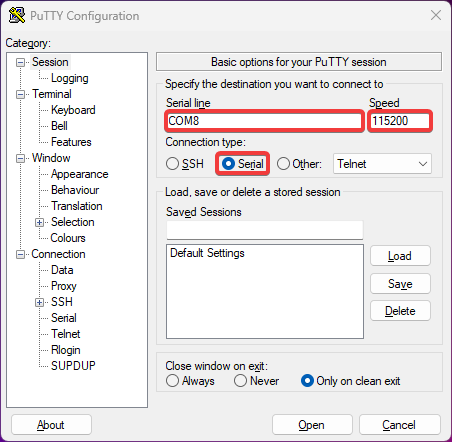Expand the SSH connection subtree
This screenshot has width=452, height=442.
[x=39, y=302]
